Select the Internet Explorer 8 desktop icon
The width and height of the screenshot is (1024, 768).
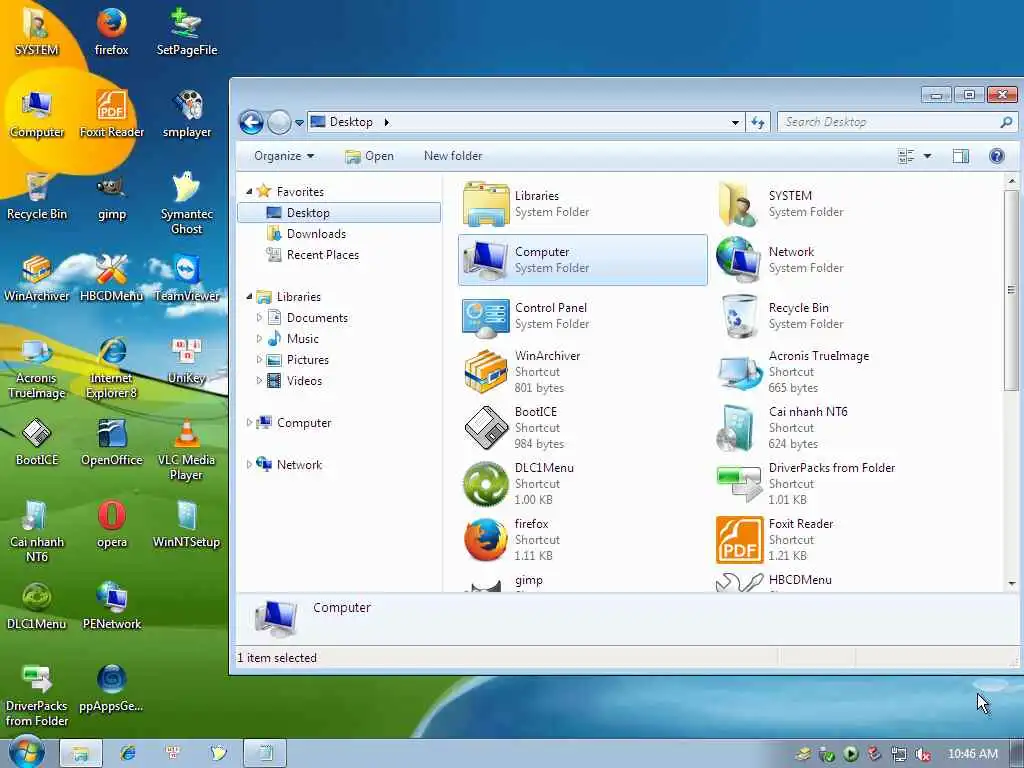[x=112, y=367]
